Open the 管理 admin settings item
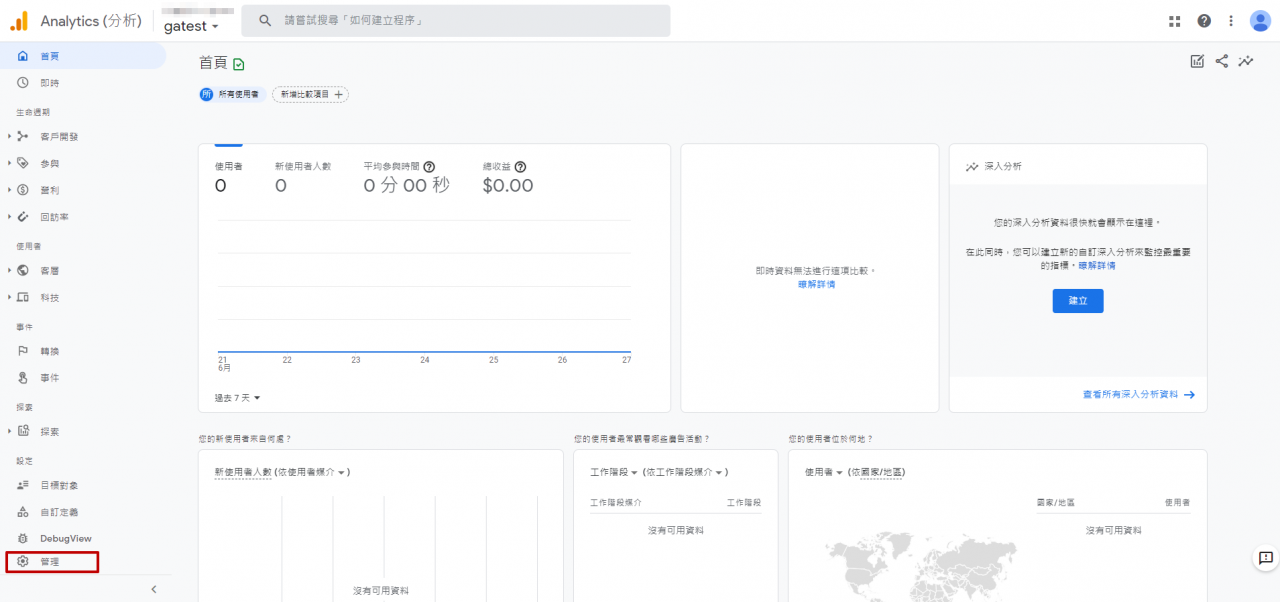Screen dimensions: 1280x602 (51, 562)
